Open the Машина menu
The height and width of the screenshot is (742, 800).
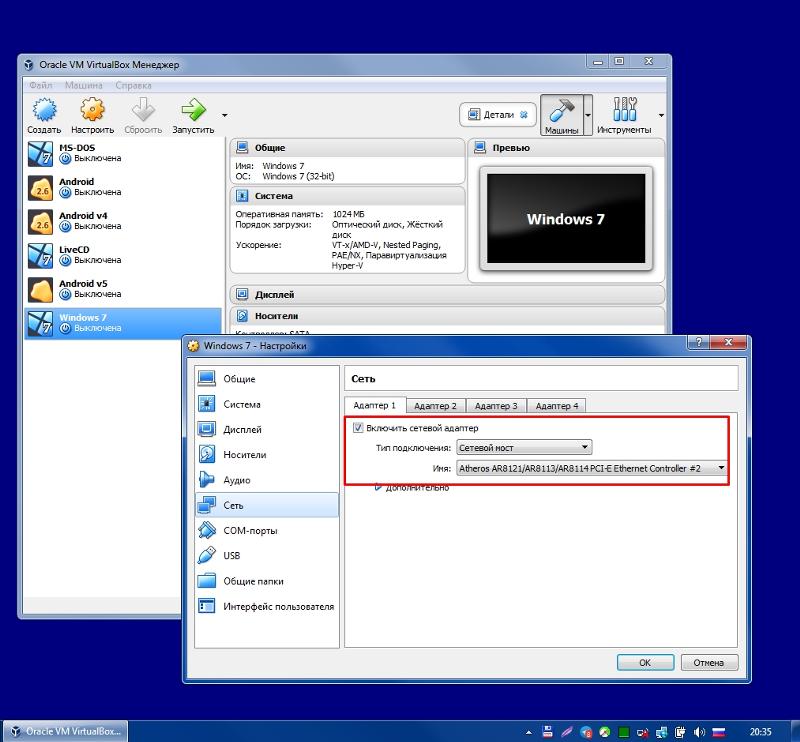click(x=84, y=85)
